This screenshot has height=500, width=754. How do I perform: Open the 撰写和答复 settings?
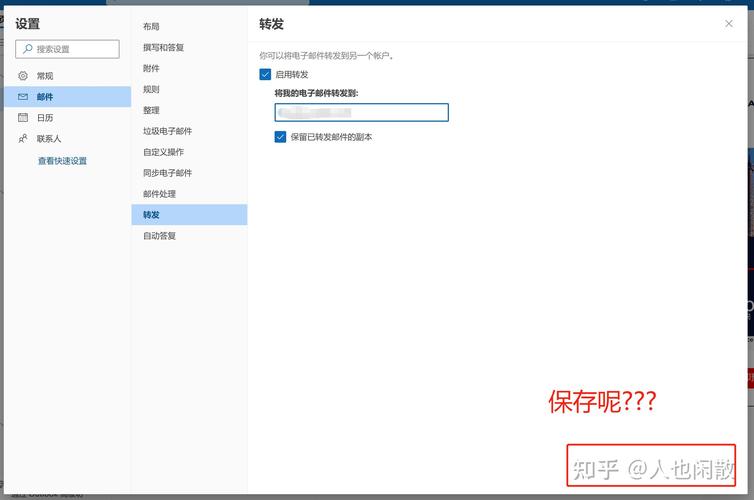click(189, 47)
